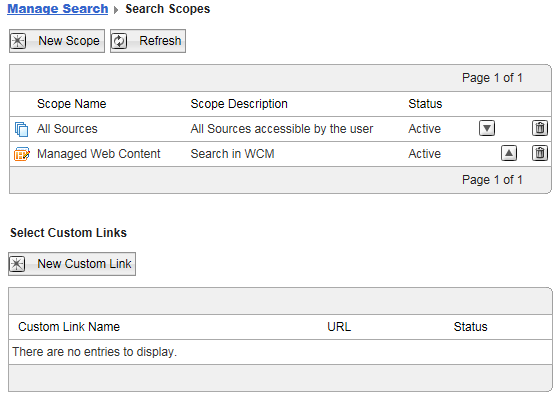Viewport: 556px width, 397px height.
Task: Click the Scope Name column header
Action: pos(72,104)
